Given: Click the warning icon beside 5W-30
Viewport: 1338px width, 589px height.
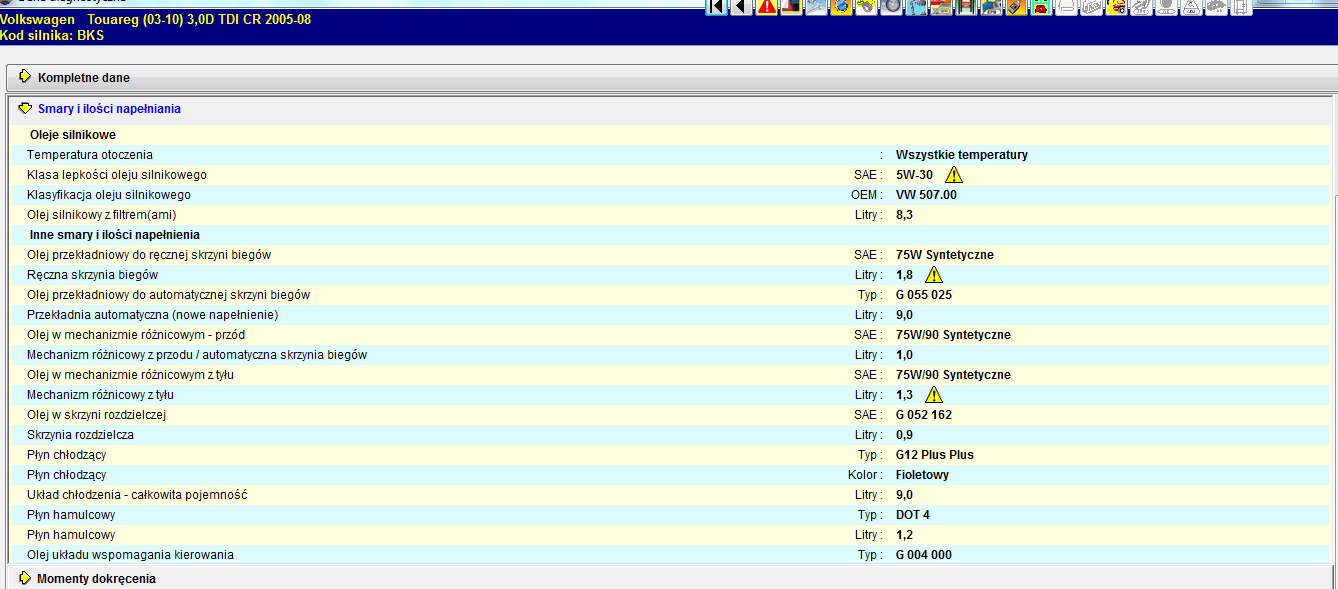Looking at the screenshot, I should point(954,175).
